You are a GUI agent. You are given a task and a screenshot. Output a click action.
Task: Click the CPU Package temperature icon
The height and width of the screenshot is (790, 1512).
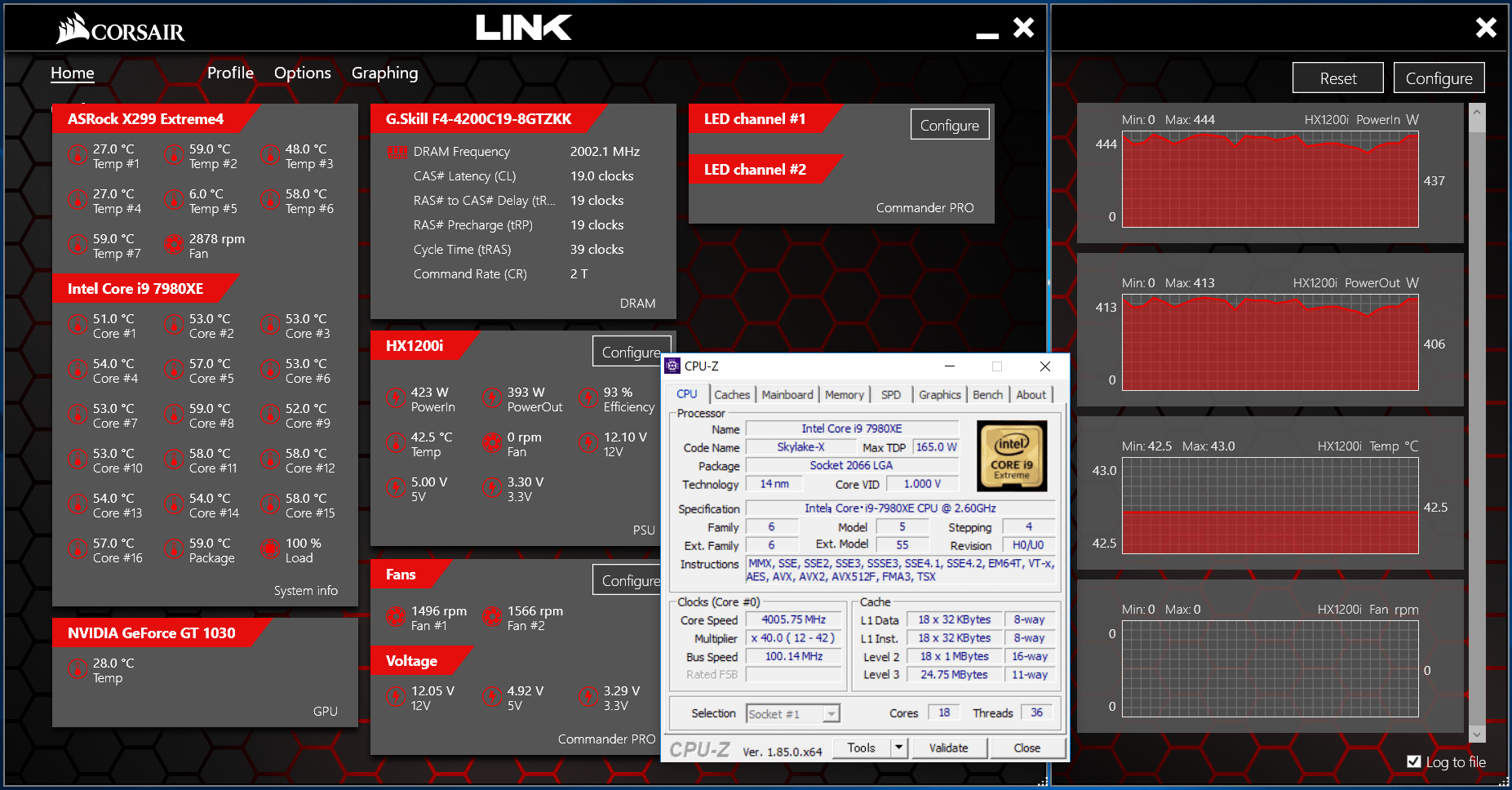point(174,549)
